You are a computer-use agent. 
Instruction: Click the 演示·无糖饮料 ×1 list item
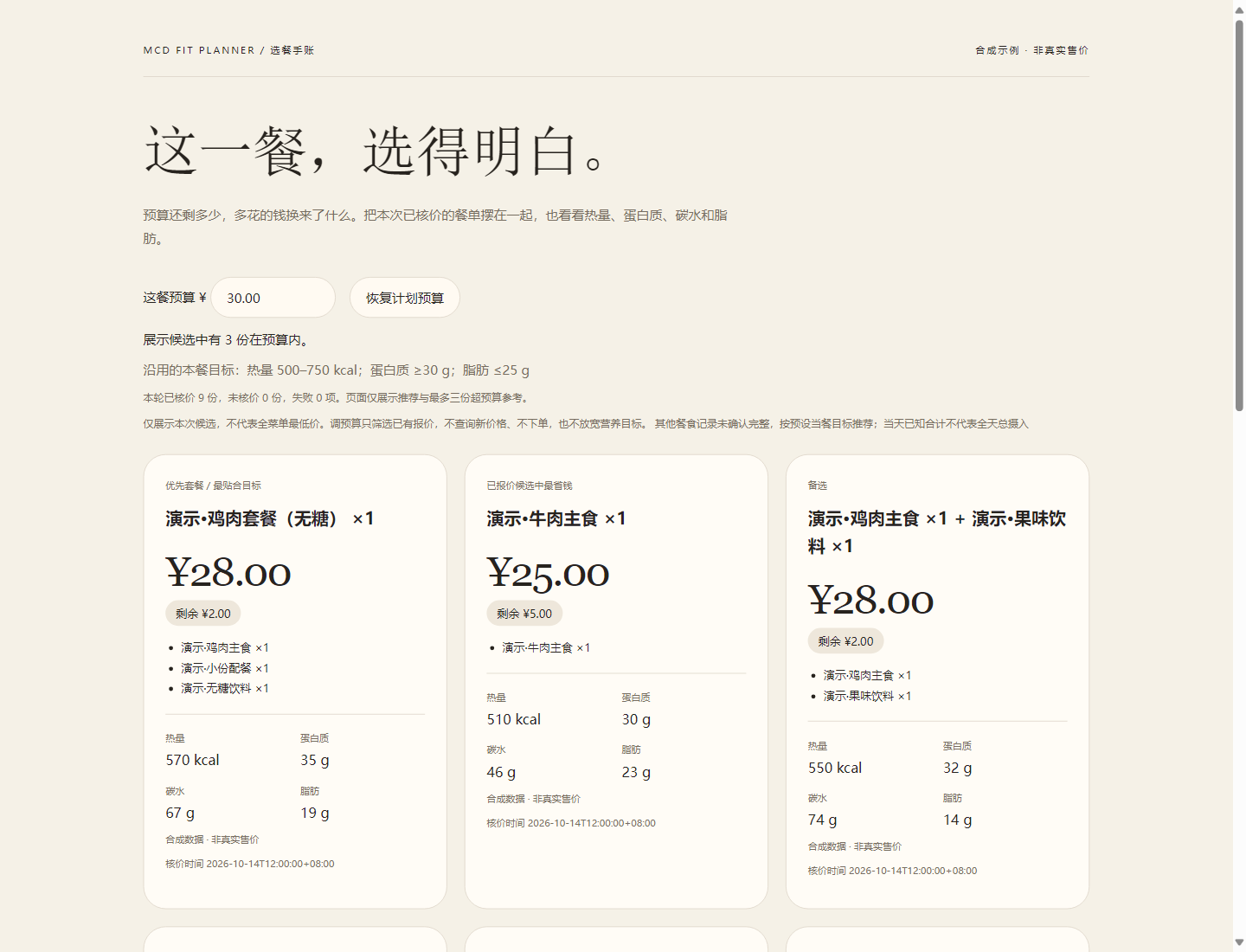tap(225, 689)
